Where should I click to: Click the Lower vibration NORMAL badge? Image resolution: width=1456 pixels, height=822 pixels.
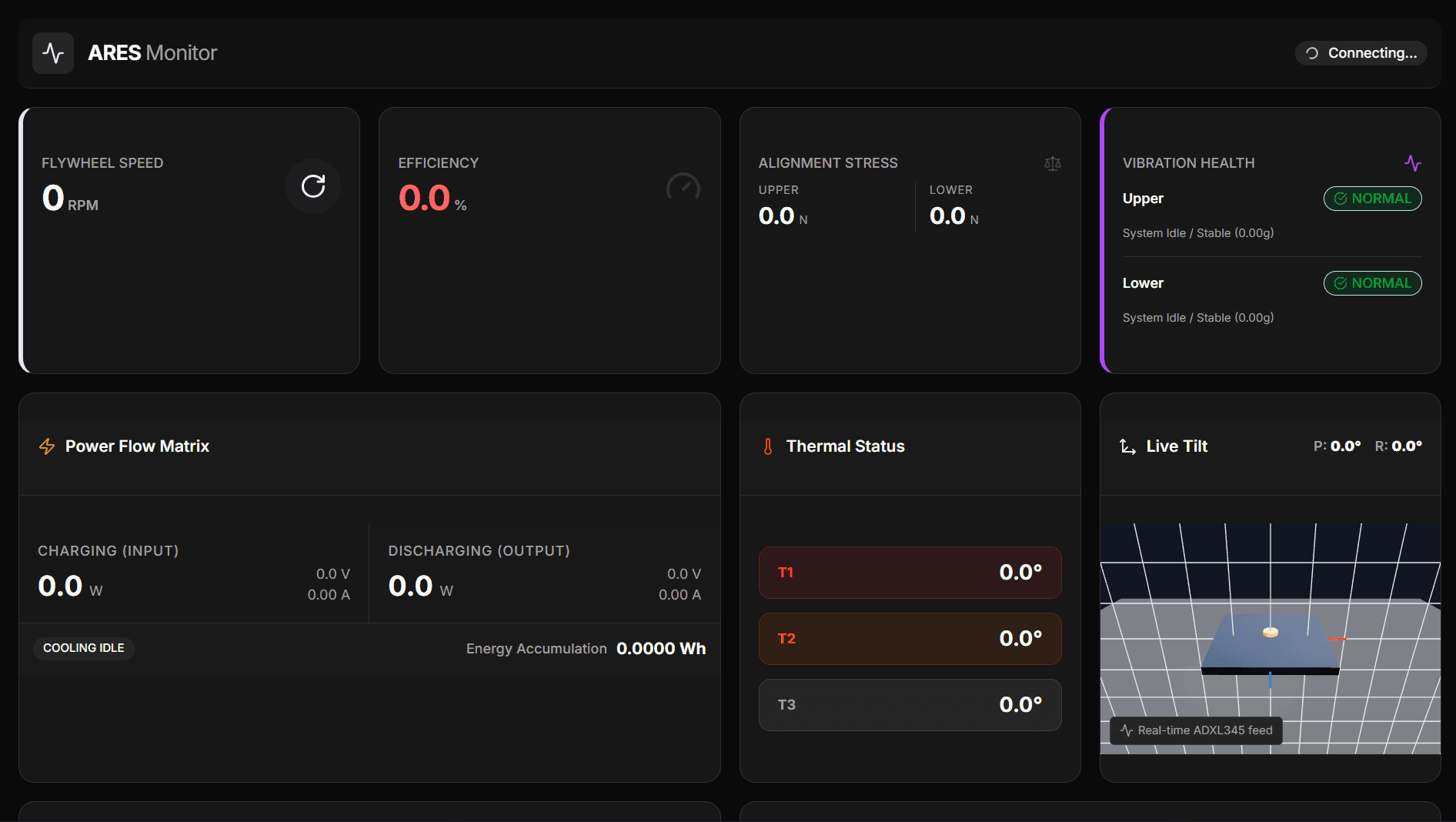tap(1372, 283)
